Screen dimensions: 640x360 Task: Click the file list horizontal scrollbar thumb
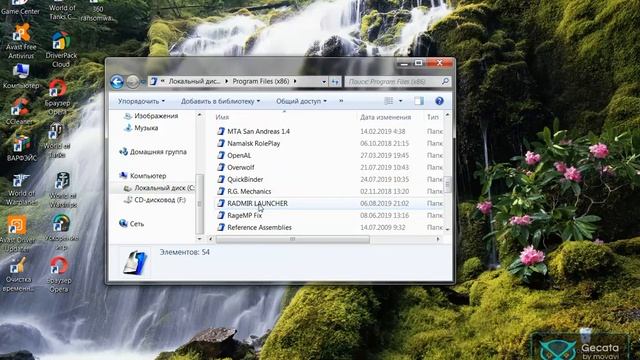(x=293, y=240)
